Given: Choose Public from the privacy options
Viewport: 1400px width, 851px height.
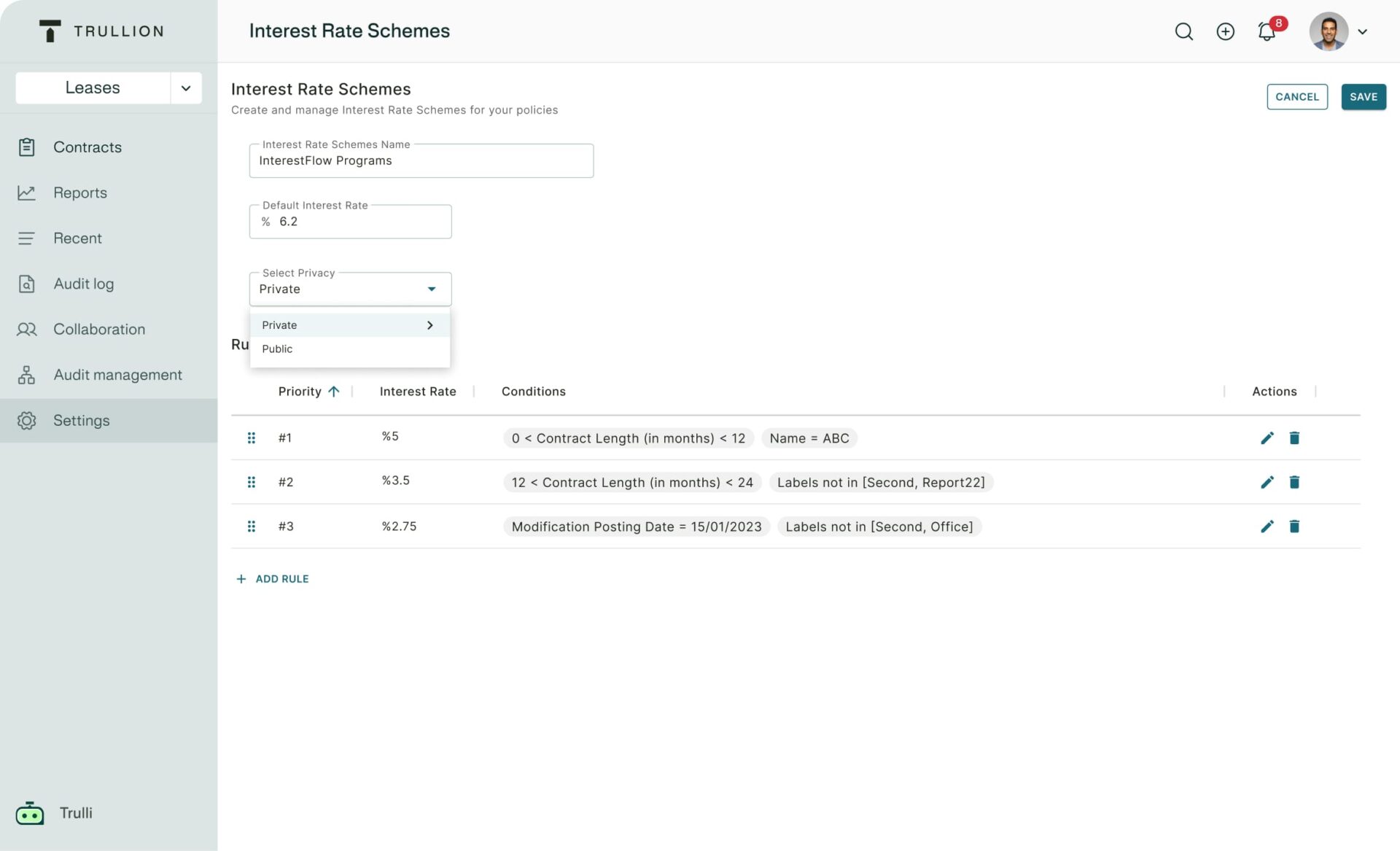Looking at the screenshot, I should [350, 349].
